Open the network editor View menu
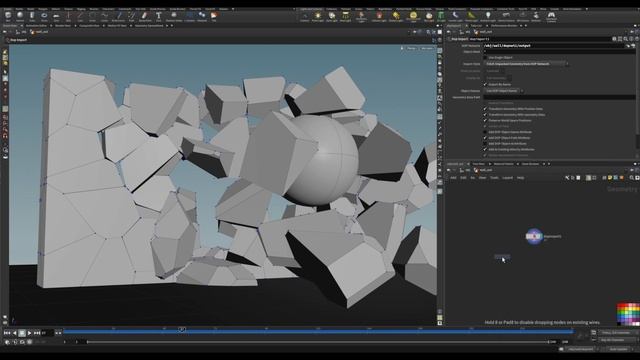This screenshot has width=640, height=360. click(482, 178)
